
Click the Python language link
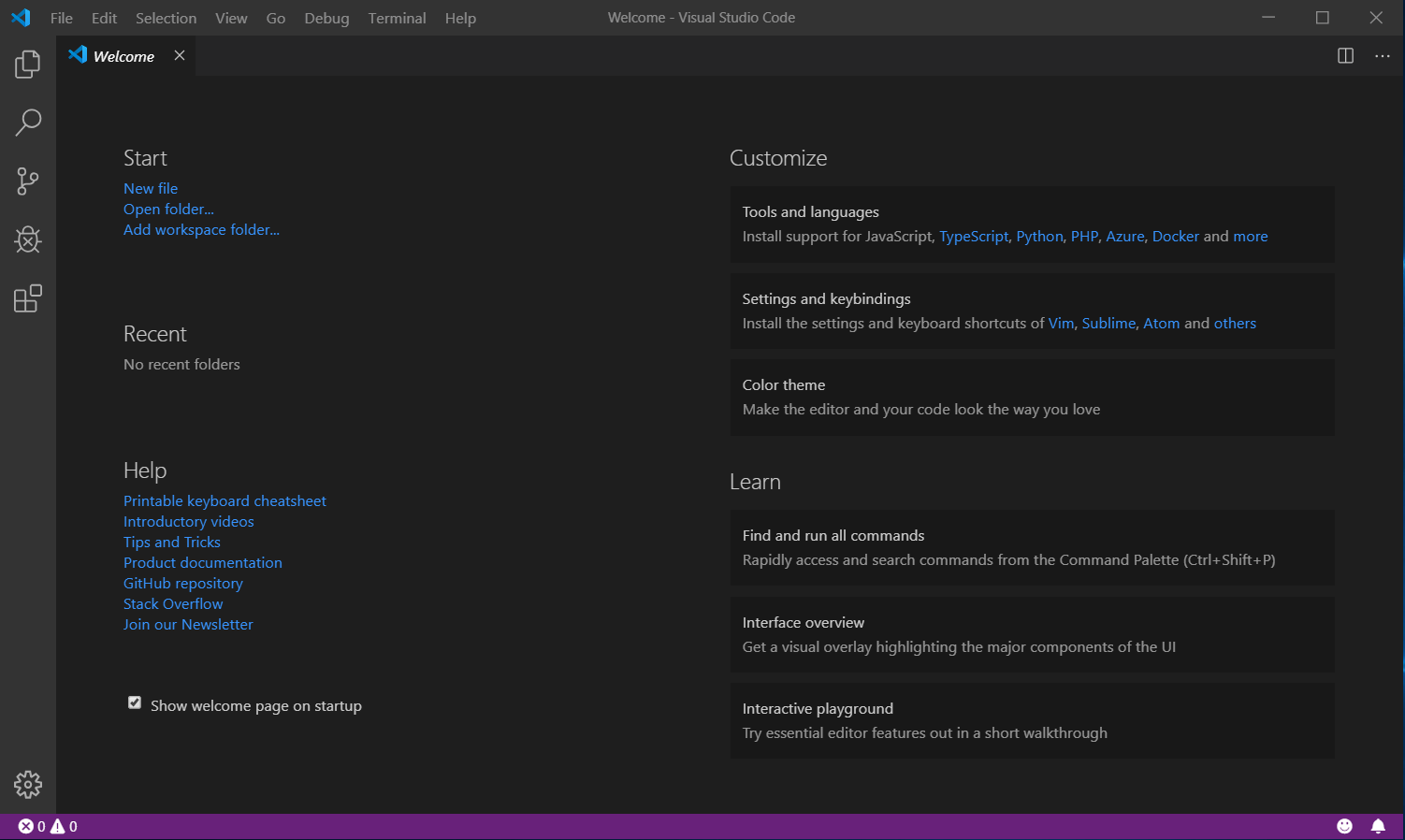1040,236
